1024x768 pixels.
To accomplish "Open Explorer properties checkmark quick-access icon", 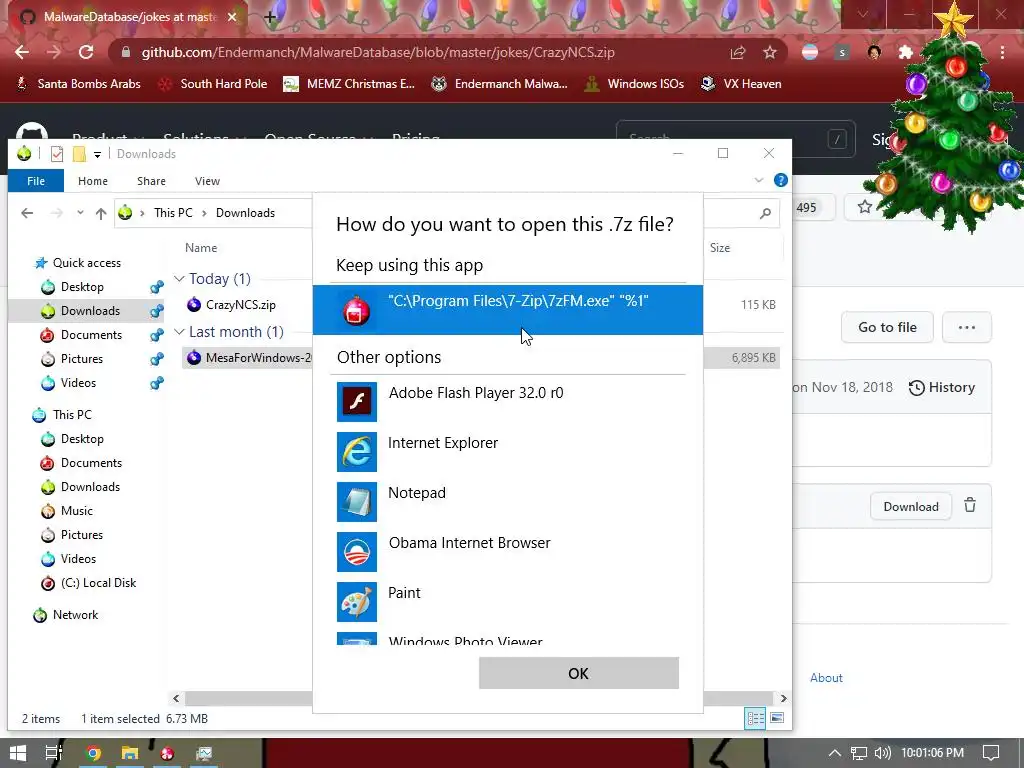I will click(57, 154).
